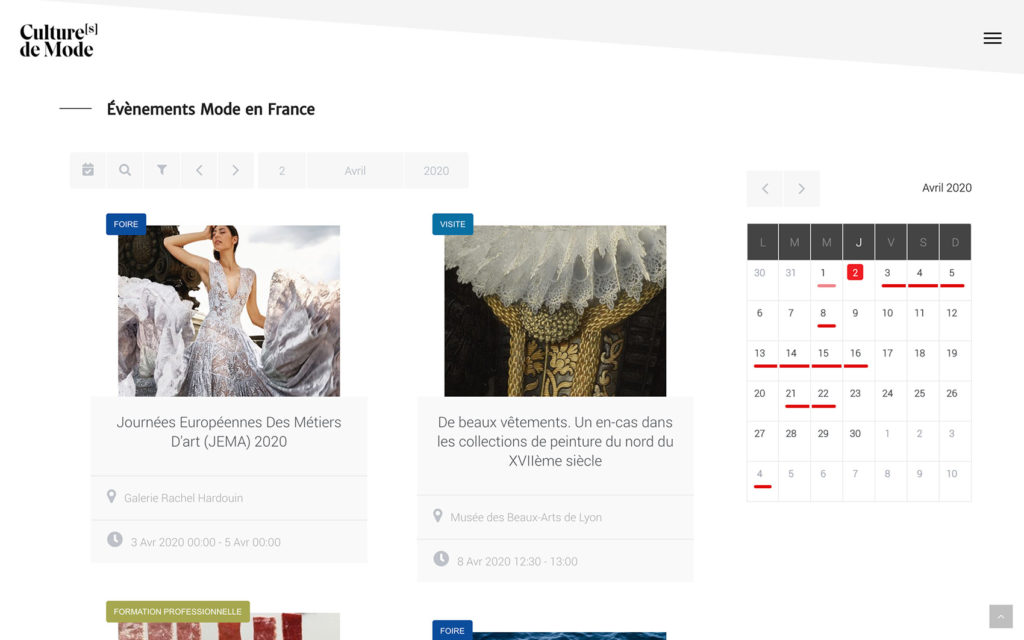Select April 26 in the calendar
This screenshot has height=640, width=1024.
(952, 394)
